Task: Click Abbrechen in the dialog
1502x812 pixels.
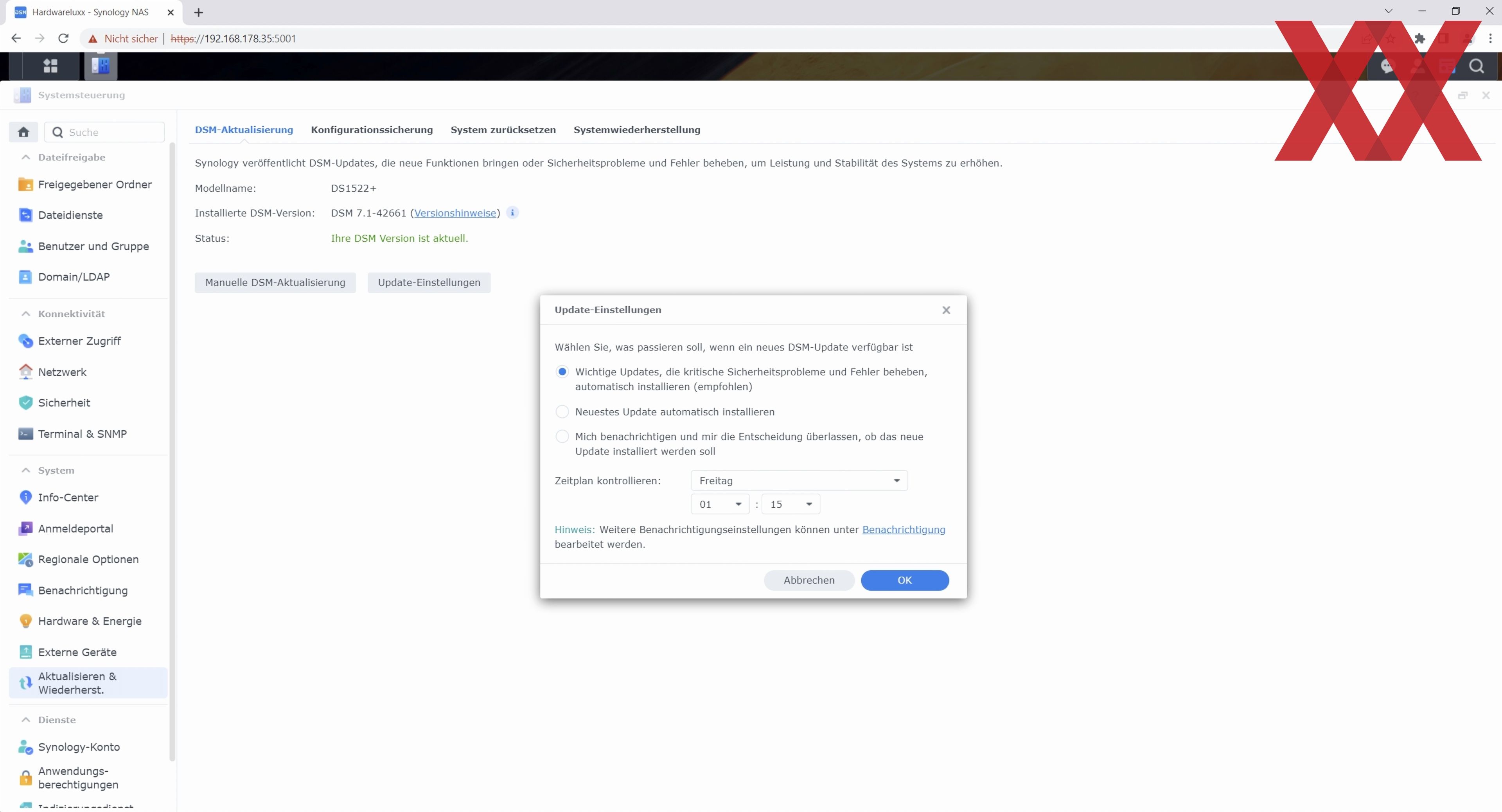Action: (809, 580)
